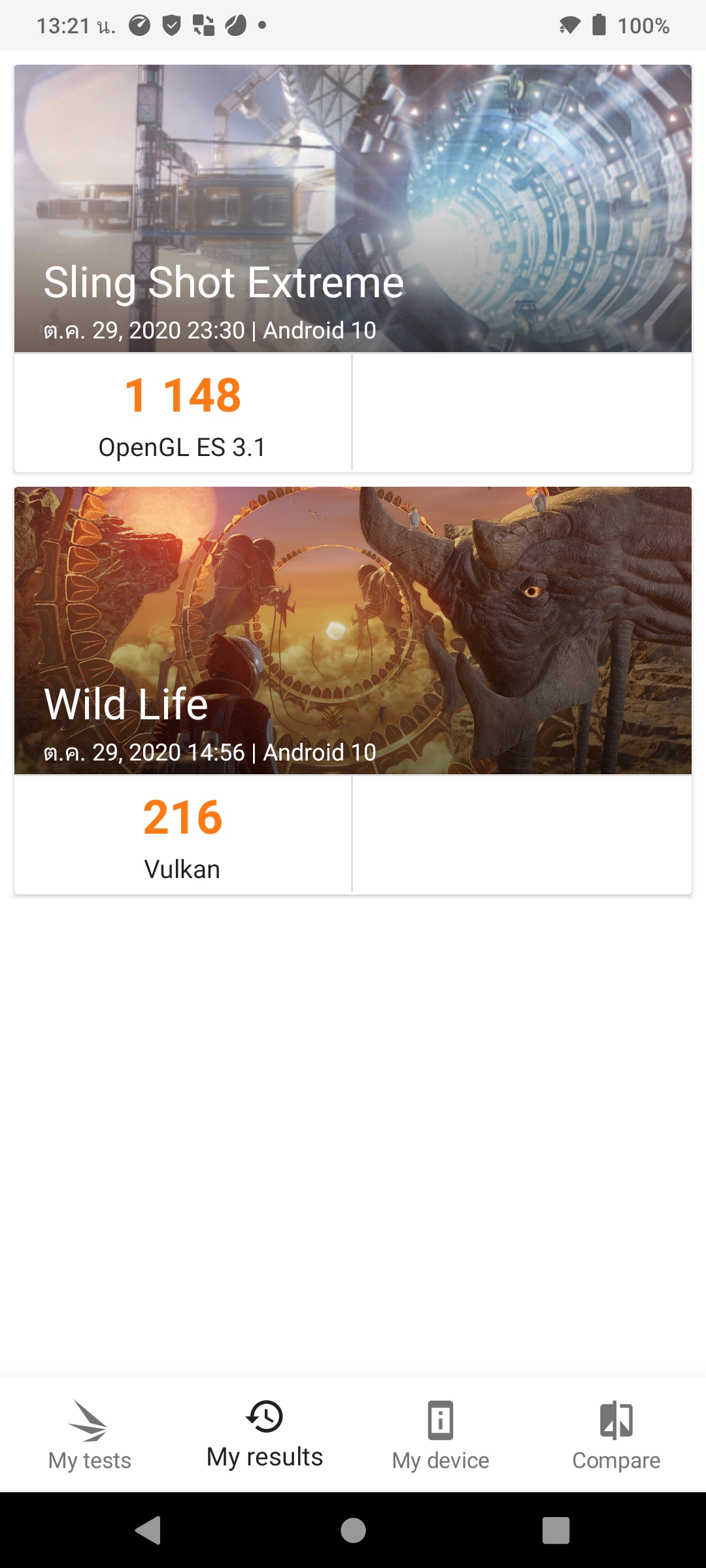Viewport: 706px width, 1568px height.
Task: Switch to the My device tab label
Action: click(441, 1460)
